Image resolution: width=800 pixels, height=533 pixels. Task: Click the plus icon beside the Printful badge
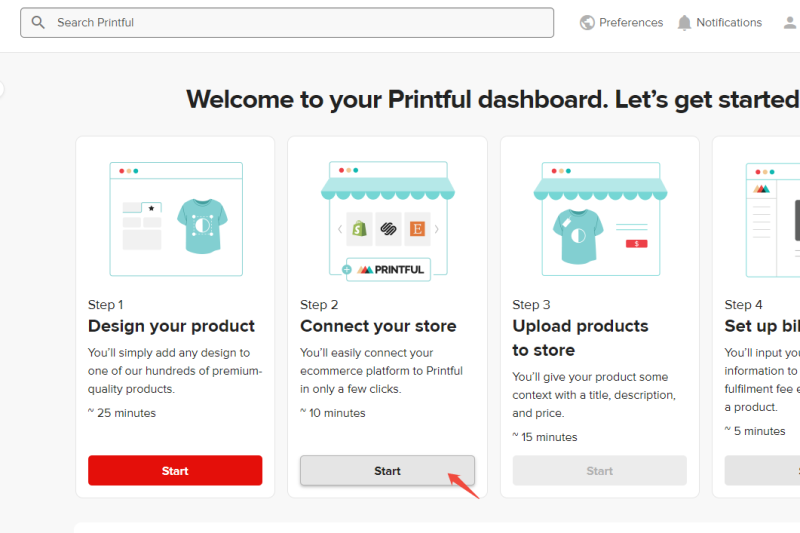point(347,269)
